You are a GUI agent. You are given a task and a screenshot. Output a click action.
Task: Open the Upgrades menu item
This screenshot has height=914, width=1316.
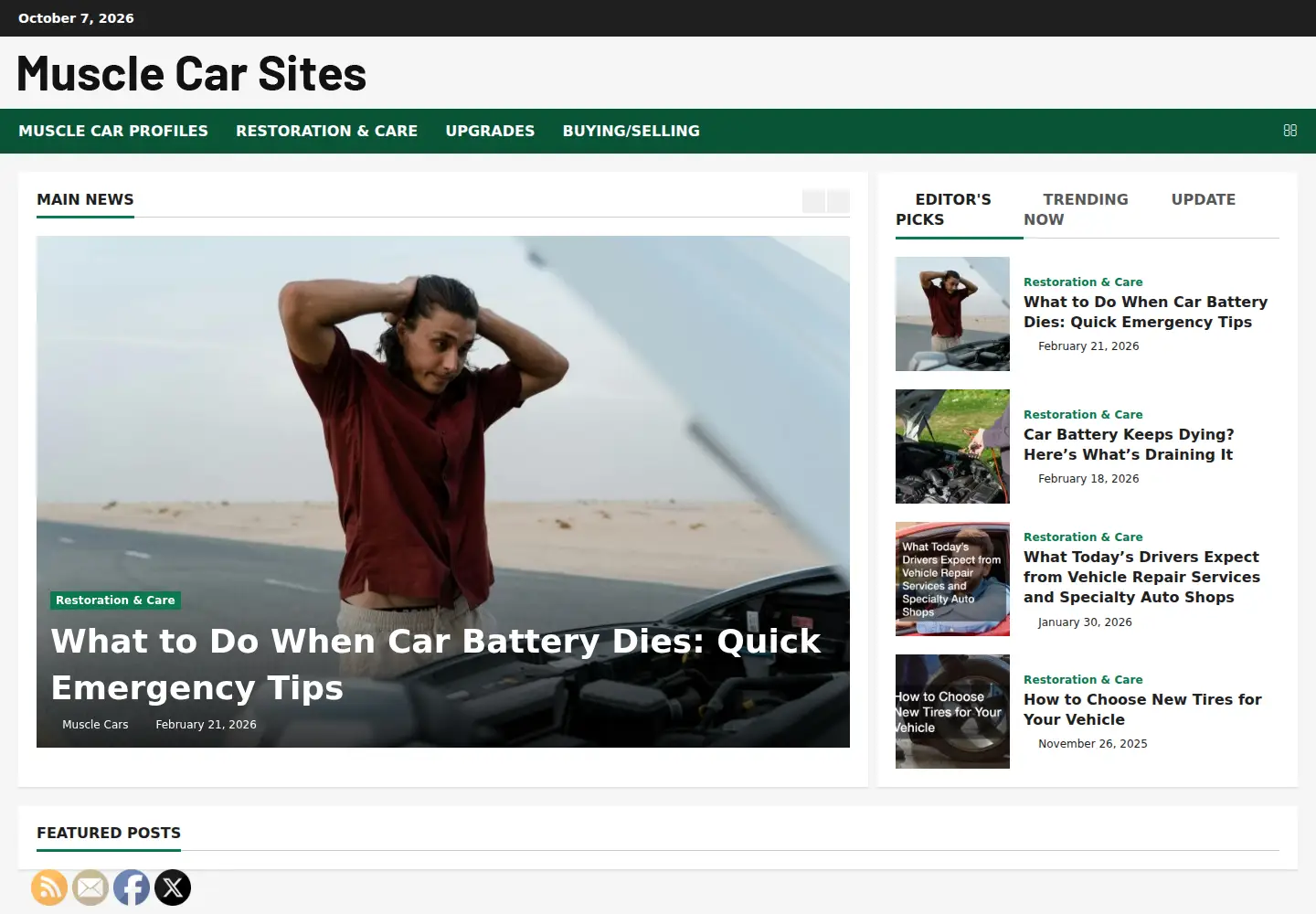coord(490,131)
